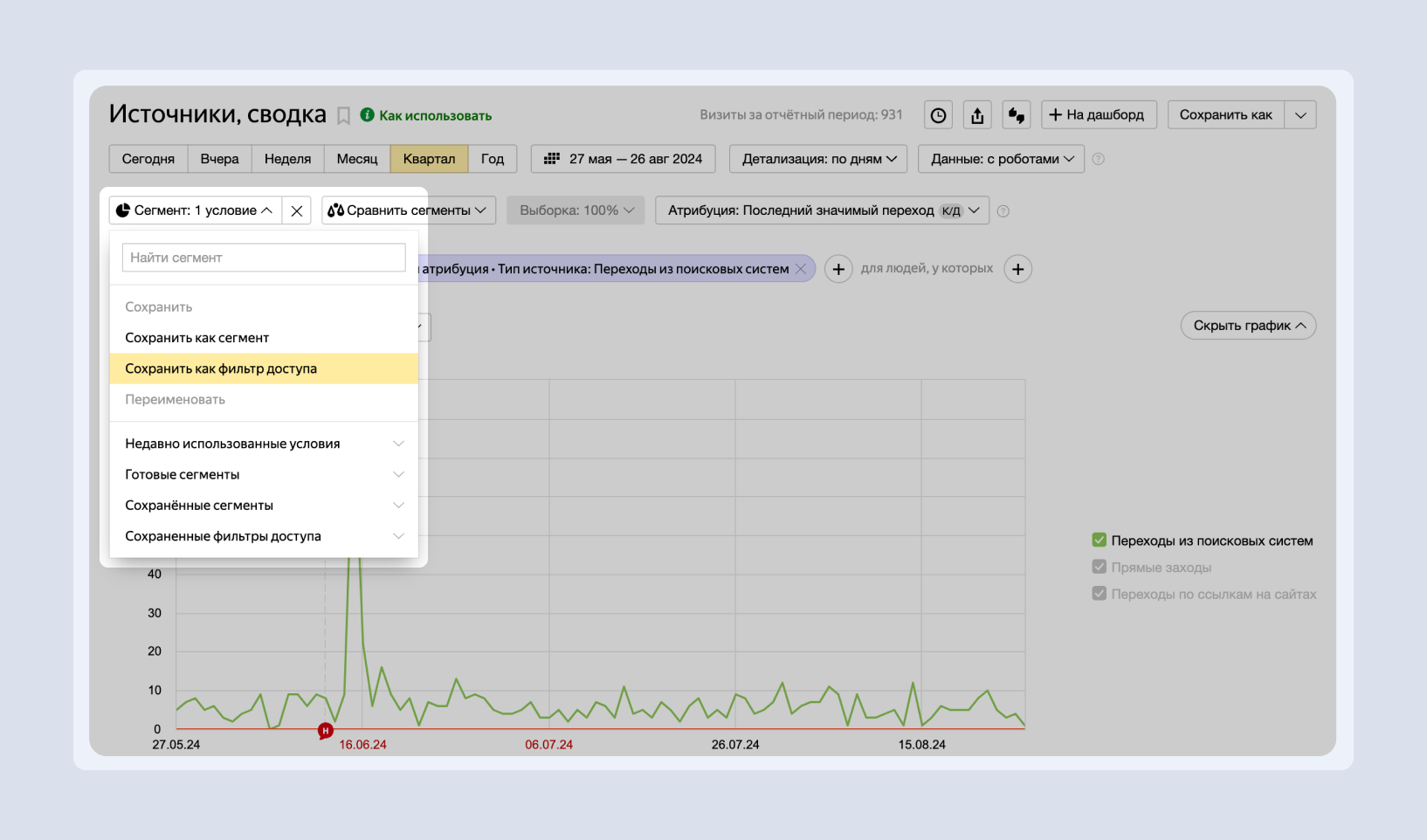Choose Сохранить как фильтр доступа

pos(264,368)
